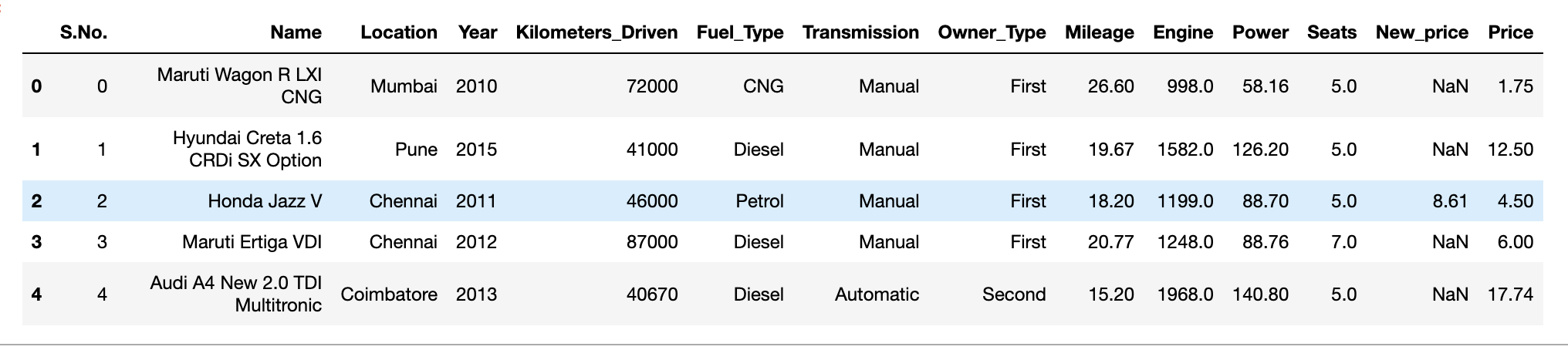Click the Name column header
Image resolution: width=1568 pixels, height=350 pixels.
click(x=296, y=32)
